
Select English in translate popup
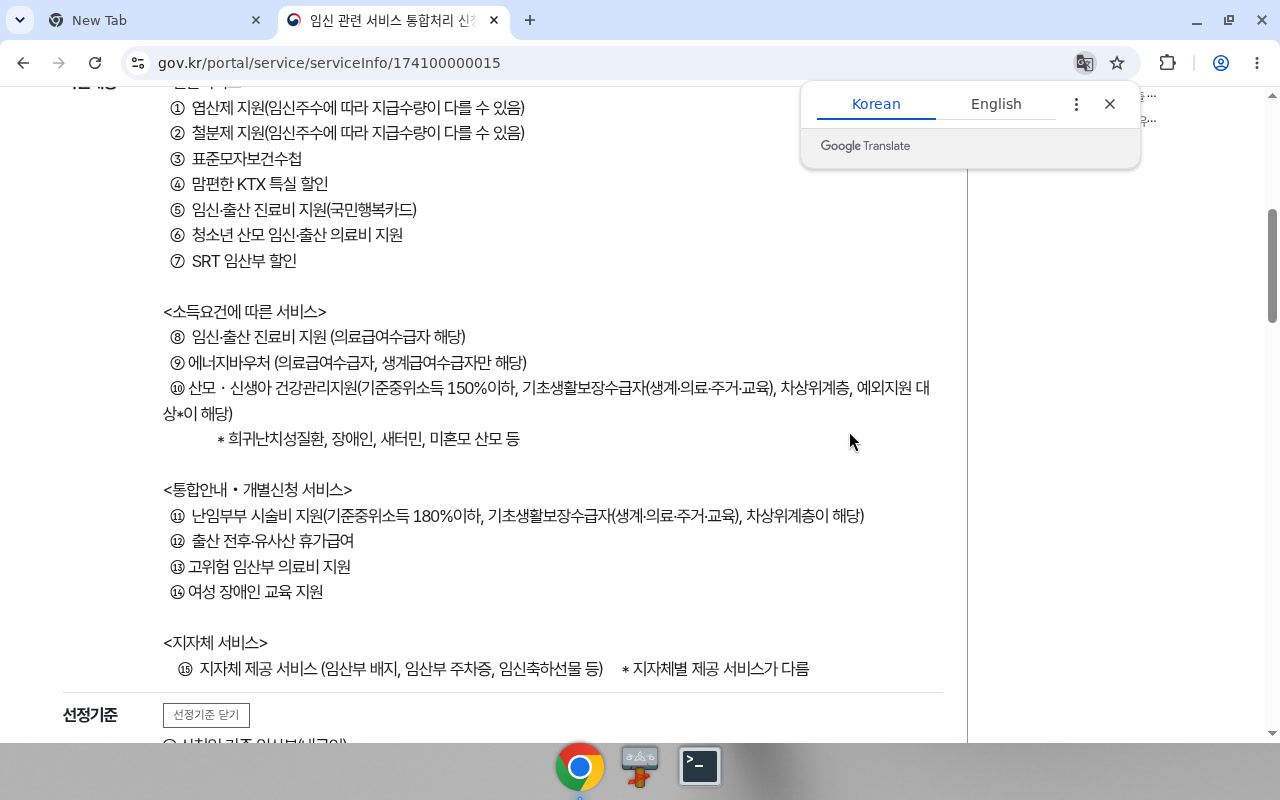[996, 104]
